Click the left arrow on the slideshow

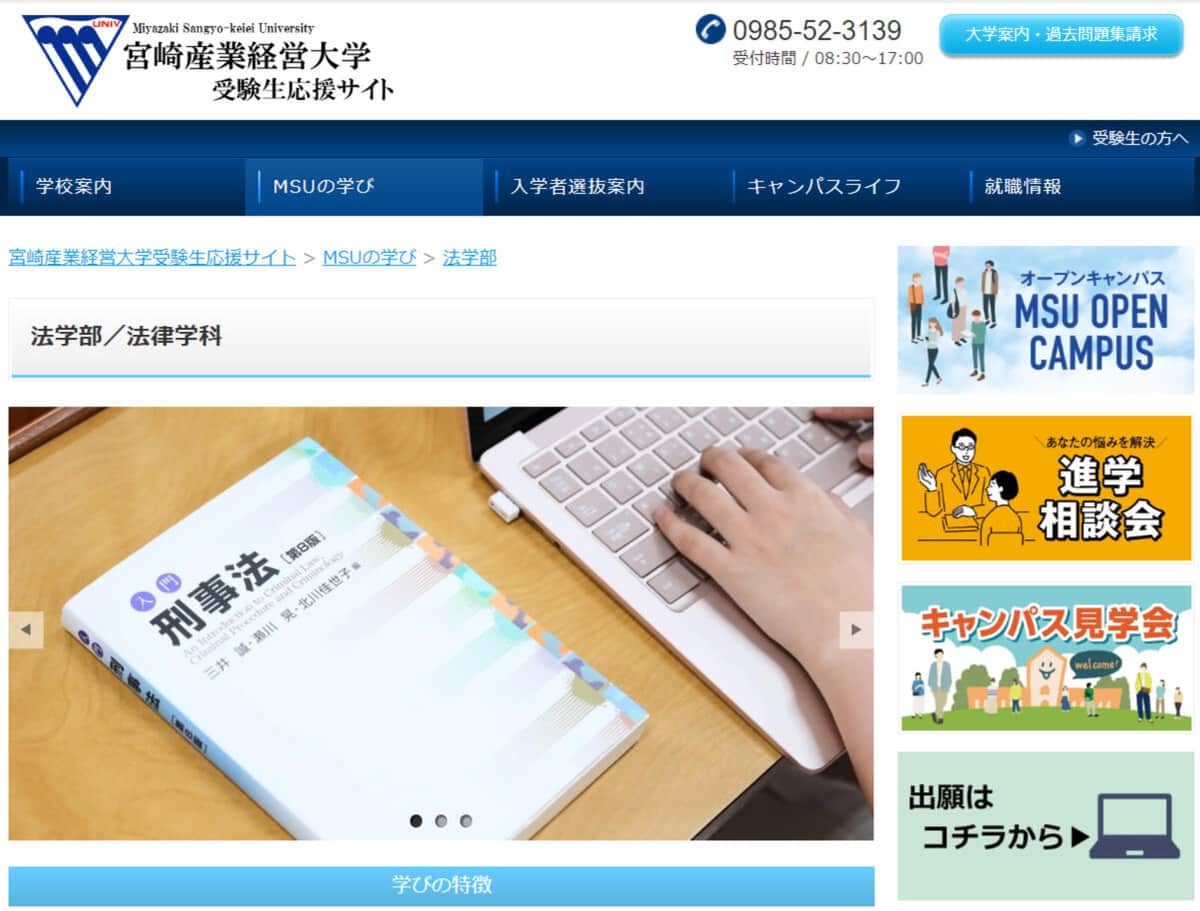pos(26,630)
